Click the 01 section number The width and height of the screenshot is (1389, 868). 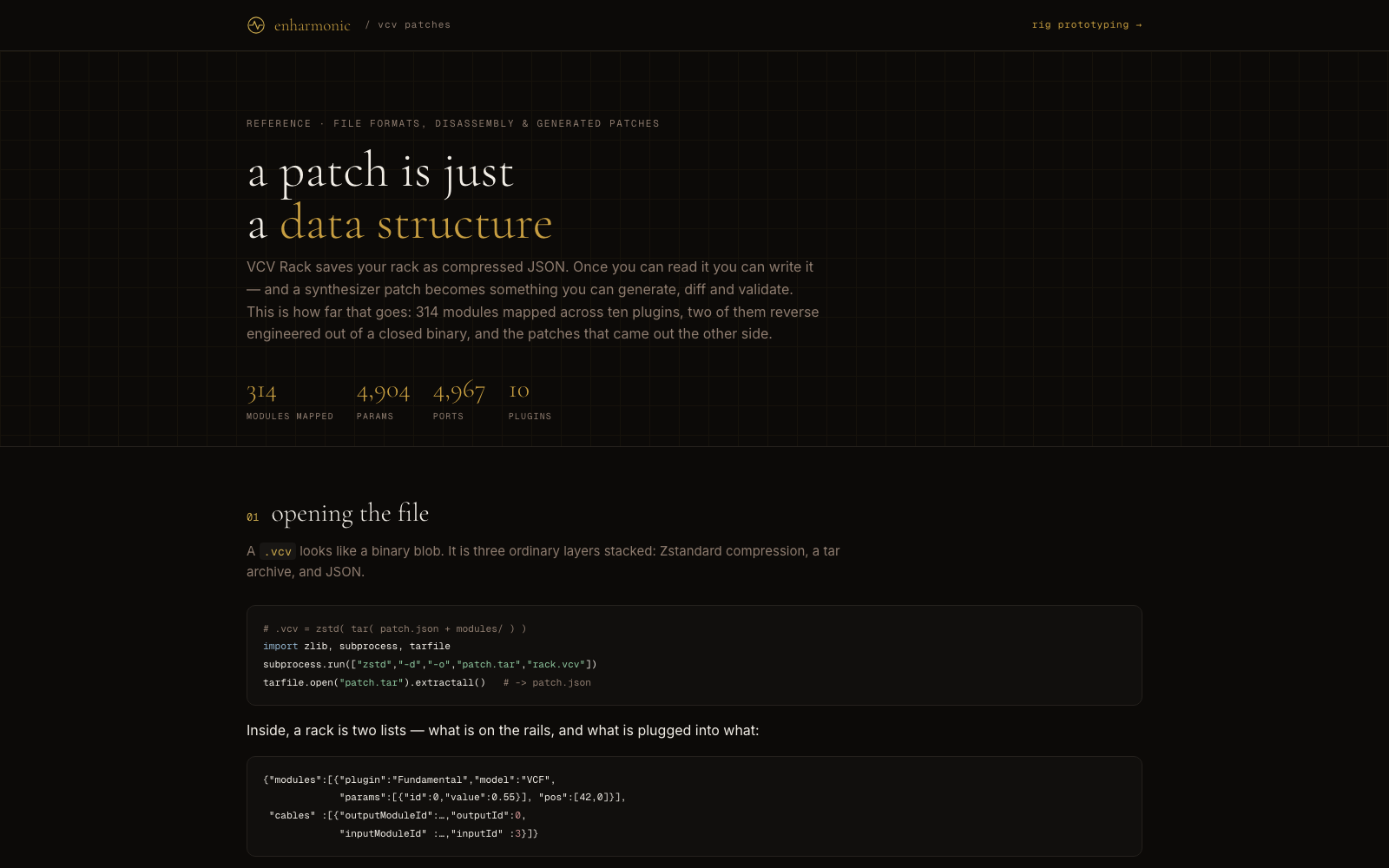click(253, 517)
